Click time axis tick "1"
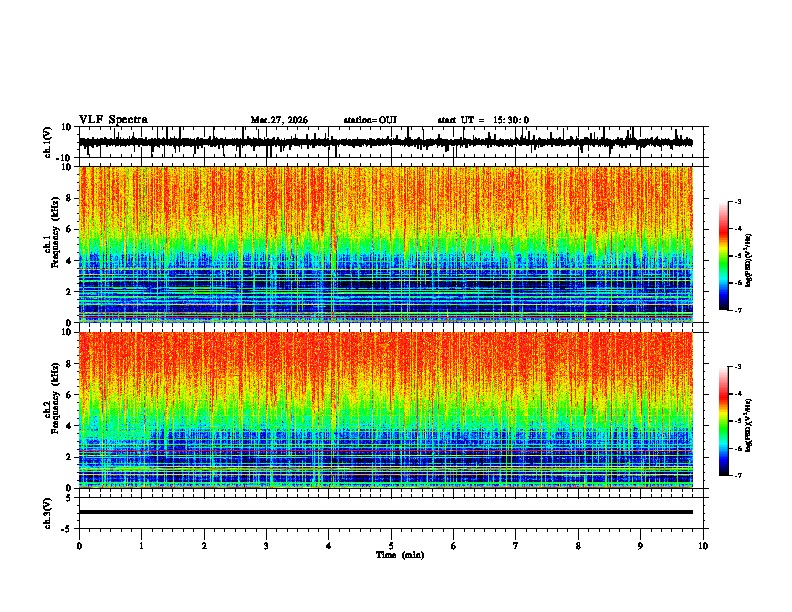 [x=141, y=546]
